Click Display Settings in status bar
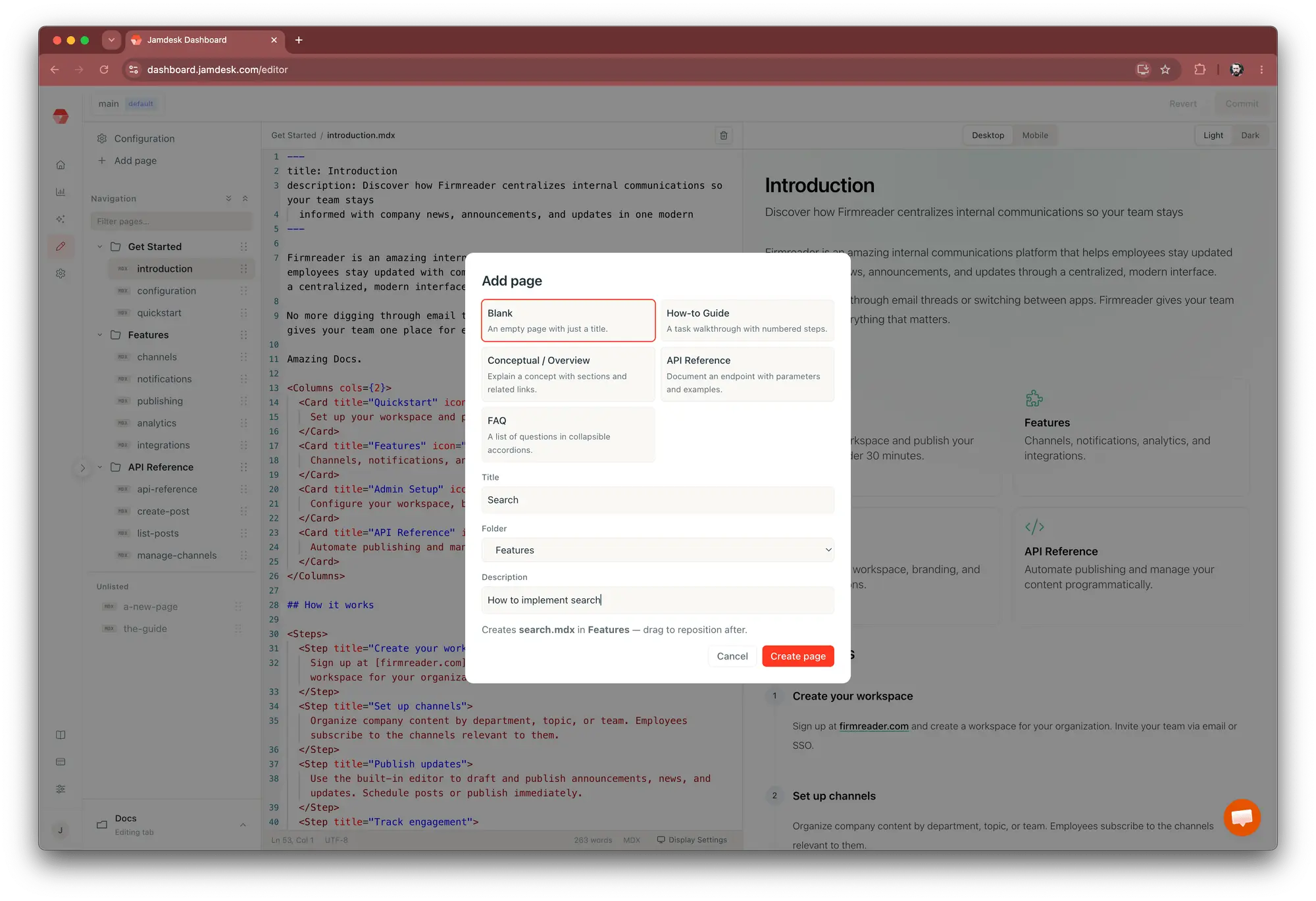Image resolution: width=1316 pixels, height=901 pixels. [x=692, y=840]
